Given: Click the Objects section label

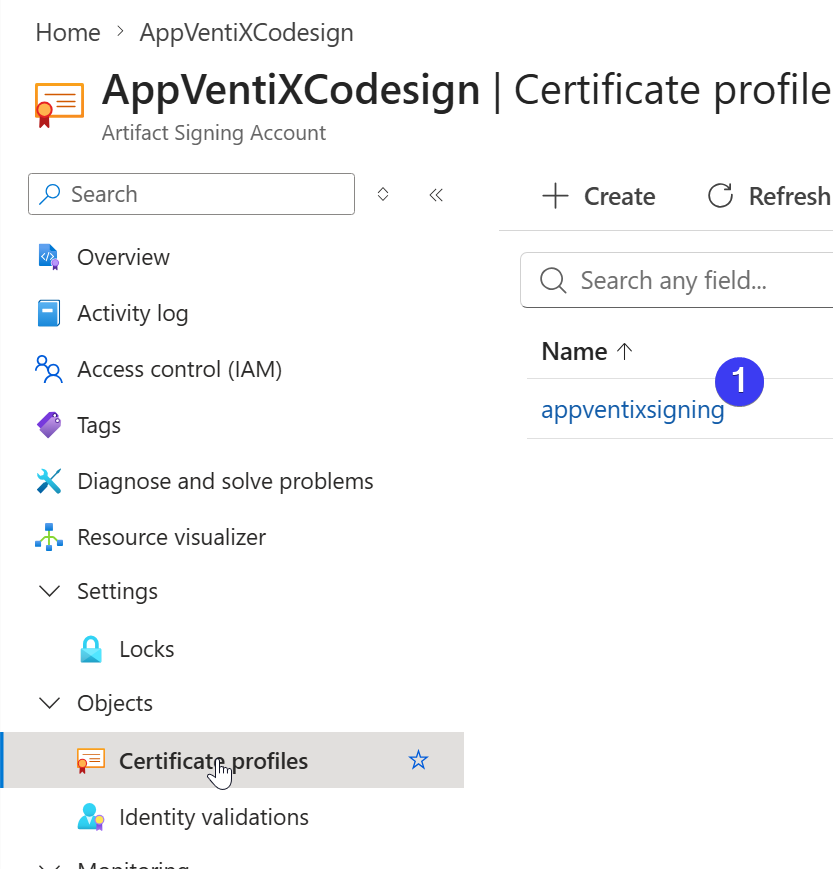Looking at the screenshot, I should click(x=115, y=703).
